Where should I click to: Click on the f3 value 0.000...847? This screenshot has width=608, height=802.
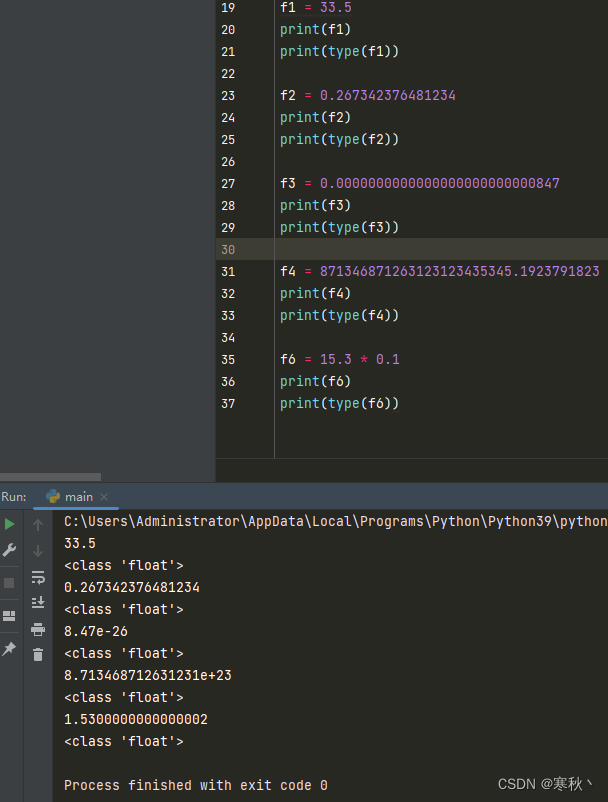439,184
